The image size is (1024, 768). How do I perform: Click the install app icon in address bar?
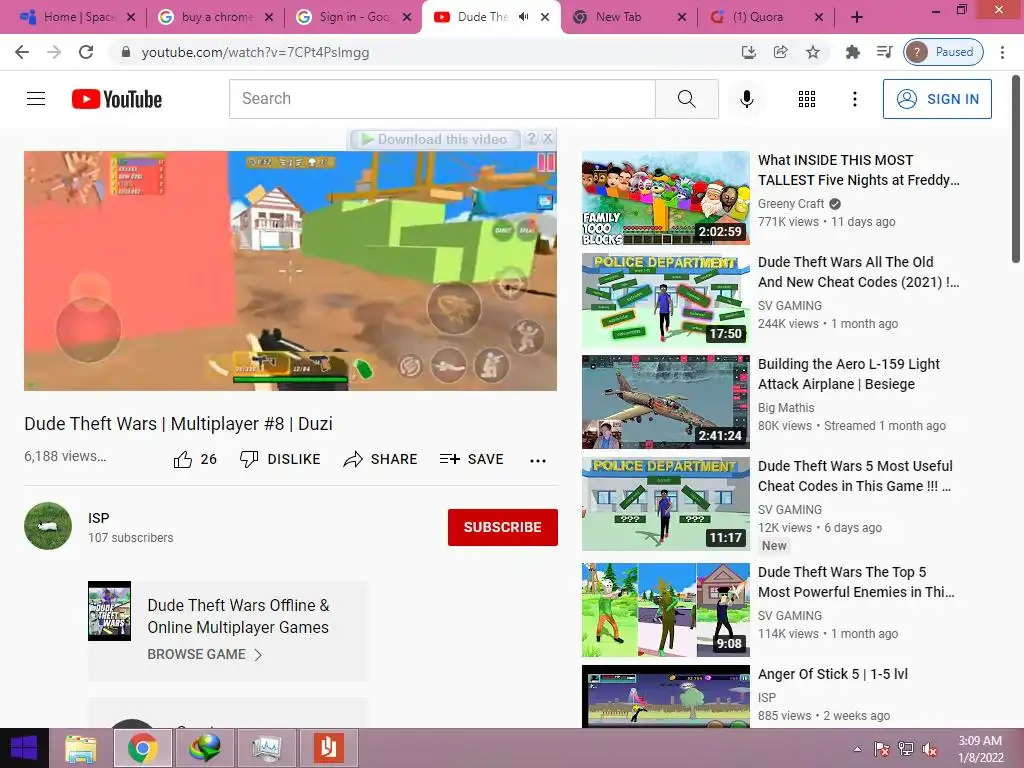[748, 52]
